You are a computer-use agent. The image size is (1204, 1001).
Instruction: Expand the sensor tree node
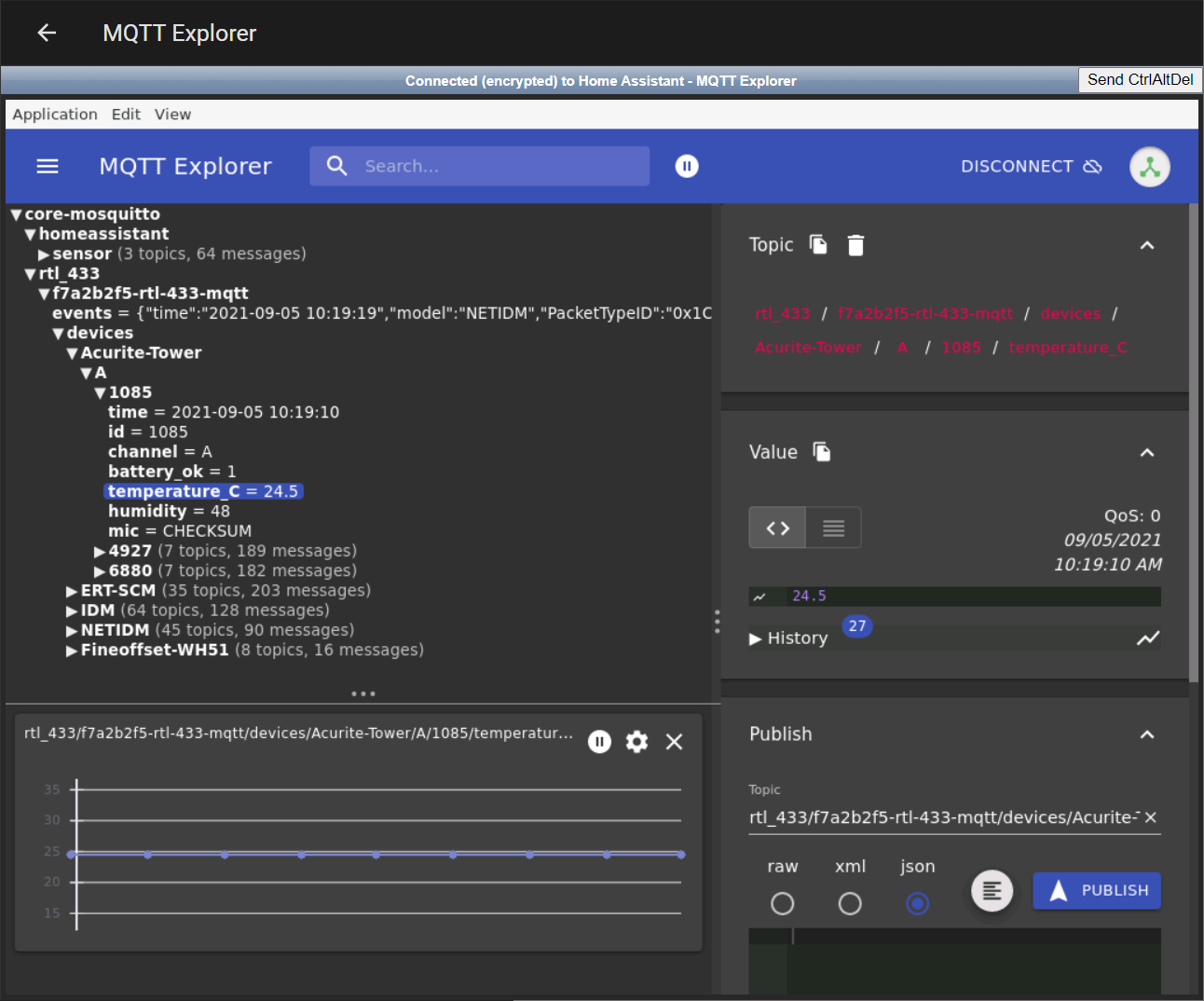[44, 254]
